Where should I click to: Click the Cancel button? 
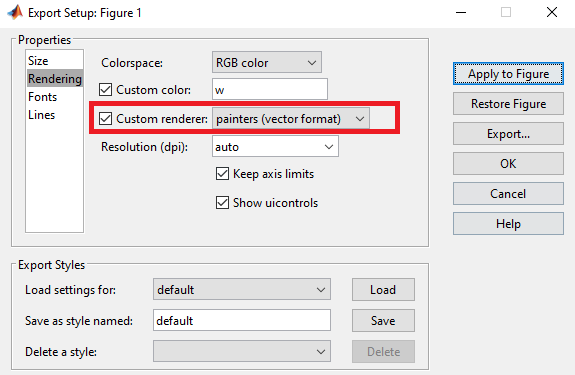pyautogui.click(x=508, y=194)
